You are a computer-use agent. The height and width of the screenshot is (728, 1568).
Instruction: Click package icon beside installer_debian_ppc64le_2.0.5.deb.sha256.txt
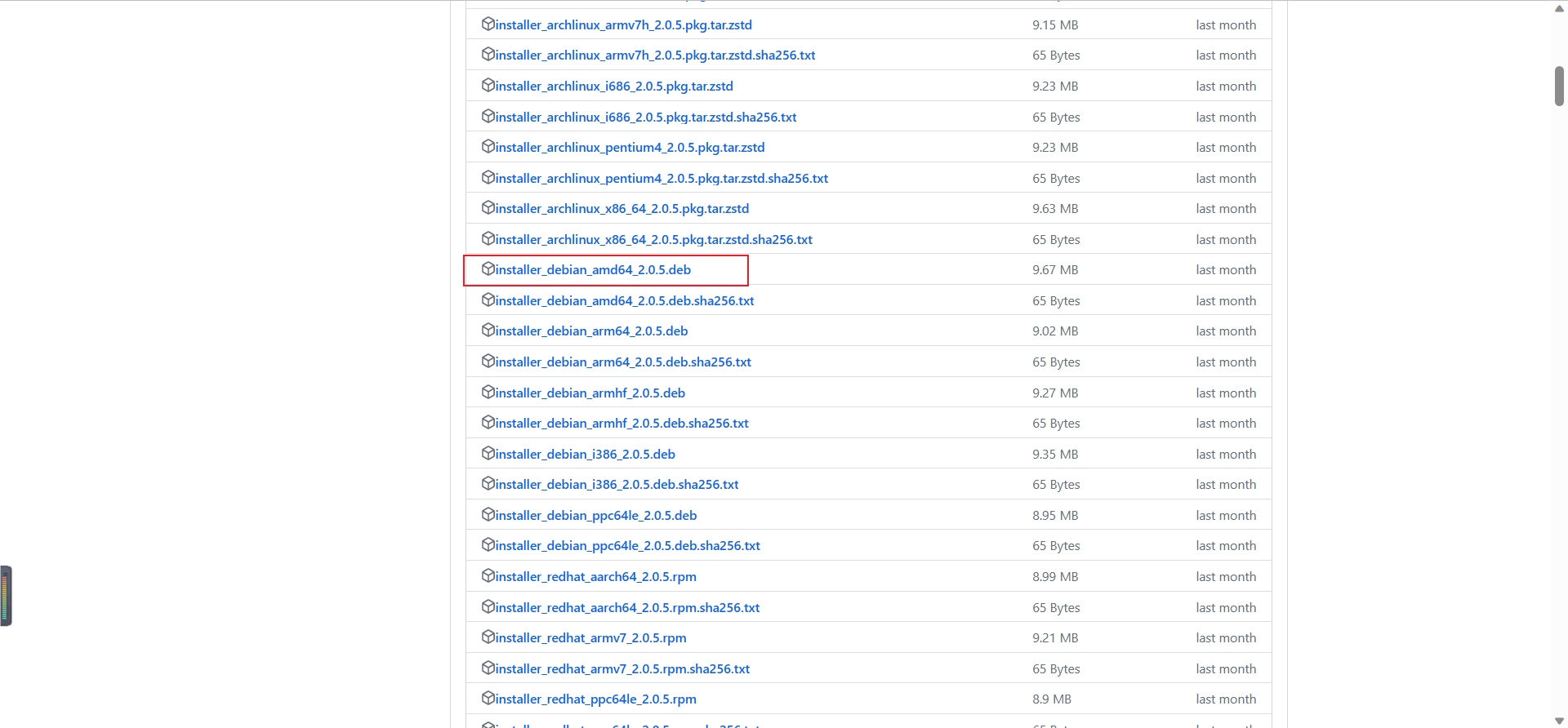point(488,544)
